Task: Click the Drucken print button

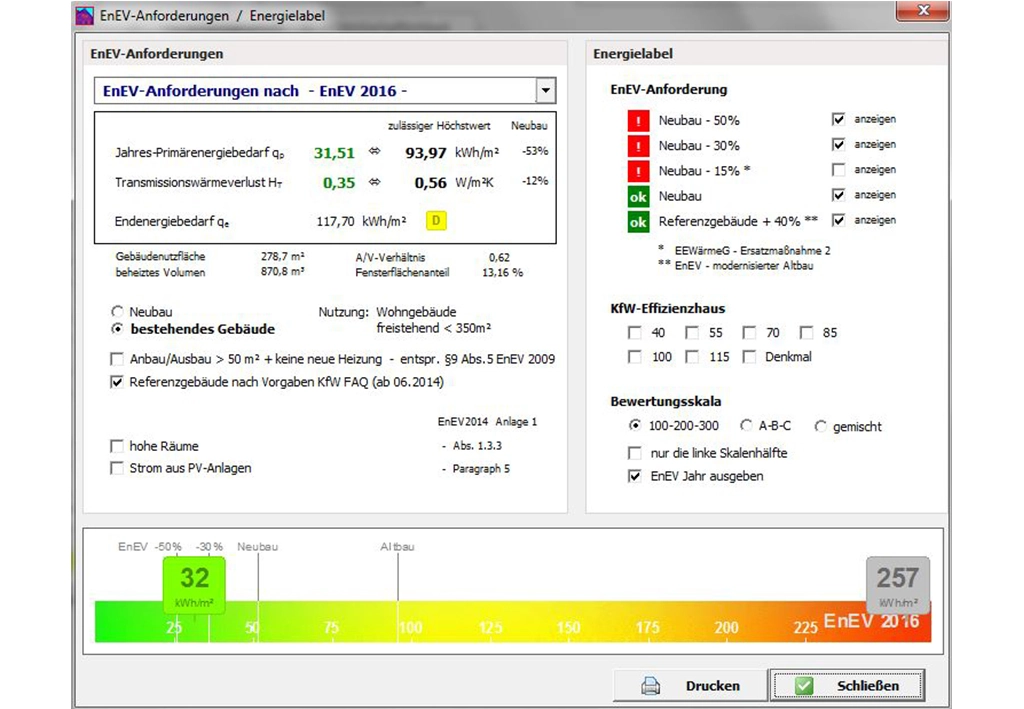Action: tap(691, 686)
